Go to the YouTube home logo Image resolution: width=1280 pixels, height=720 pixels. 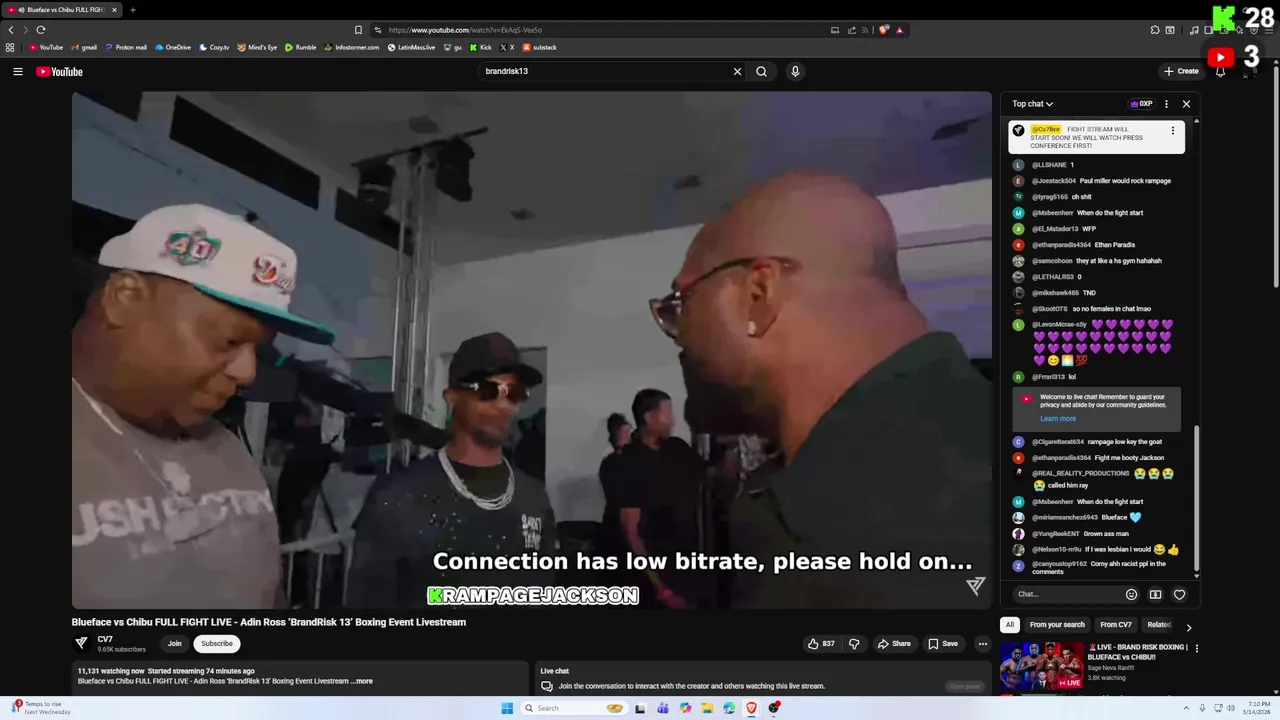coord(59,71)
